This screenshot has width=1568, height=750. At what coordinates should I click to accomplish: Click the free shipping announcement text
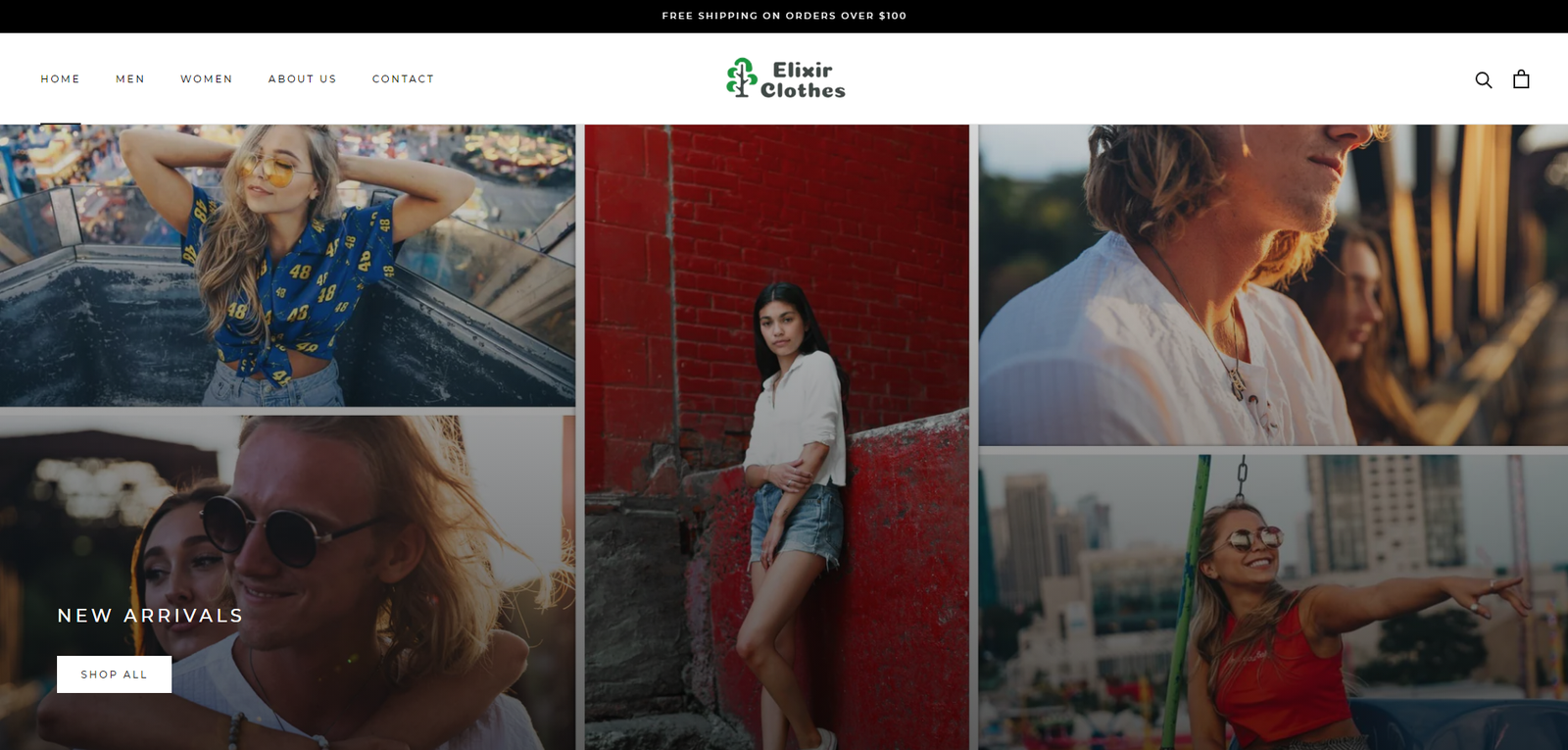(784, 16)
